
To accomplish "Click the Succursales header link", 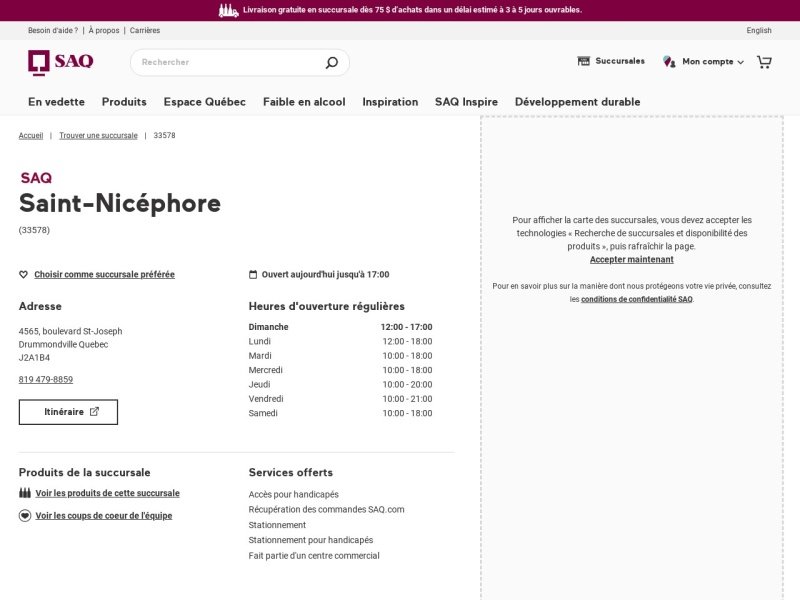I will 620,61.
